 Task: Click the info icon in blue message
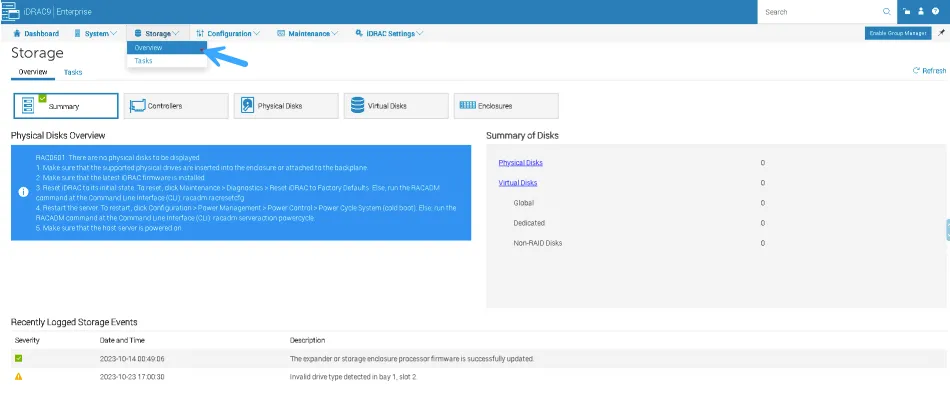coord(23,192)
